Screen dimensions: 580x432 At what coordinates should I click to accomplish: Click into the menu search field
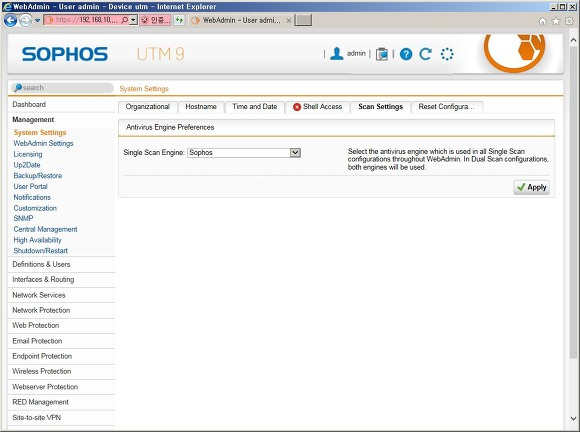[62, 88]
